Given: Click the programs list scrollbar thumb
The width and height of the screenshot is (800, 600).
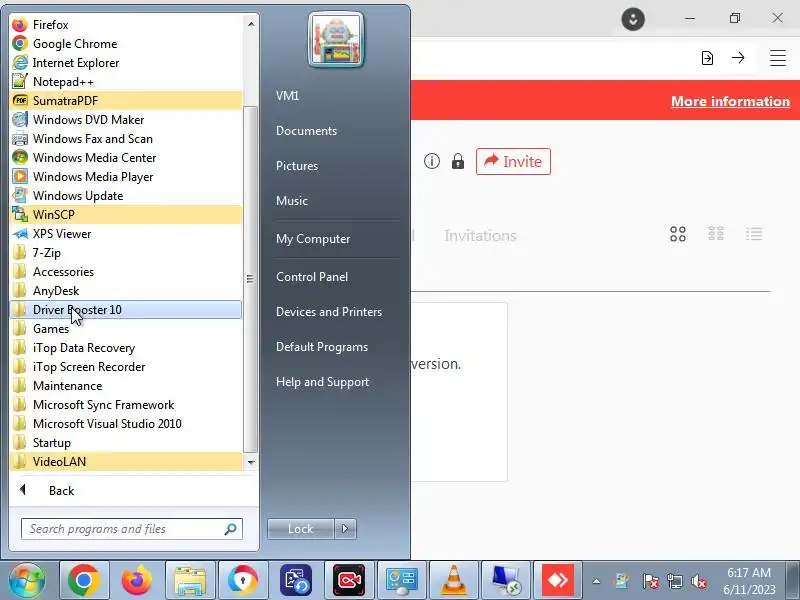Looking at the screenshot, I should click(x=250, y=279).
